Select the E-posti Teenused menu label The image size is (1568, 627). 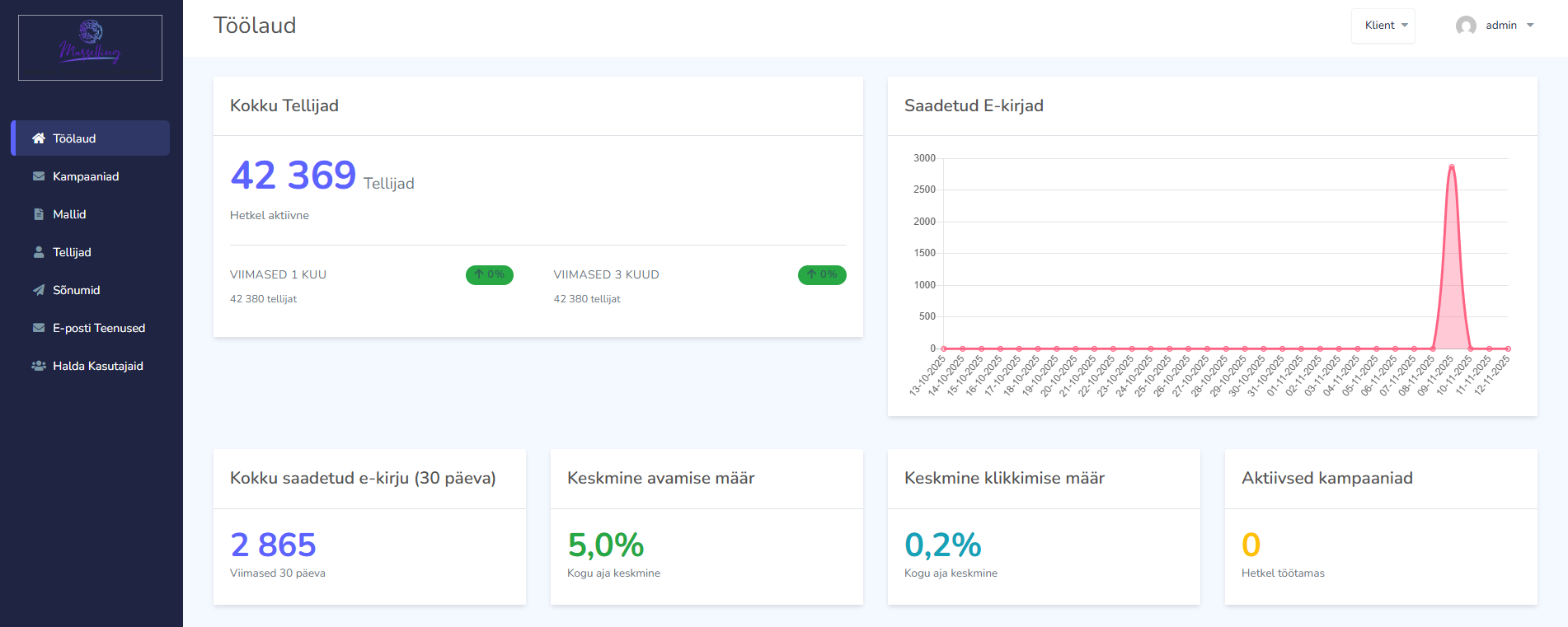point(99,328)
